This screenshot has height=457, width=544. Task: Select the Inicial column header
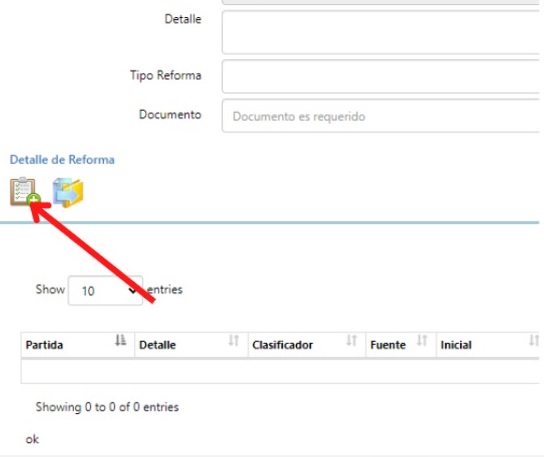488,345
